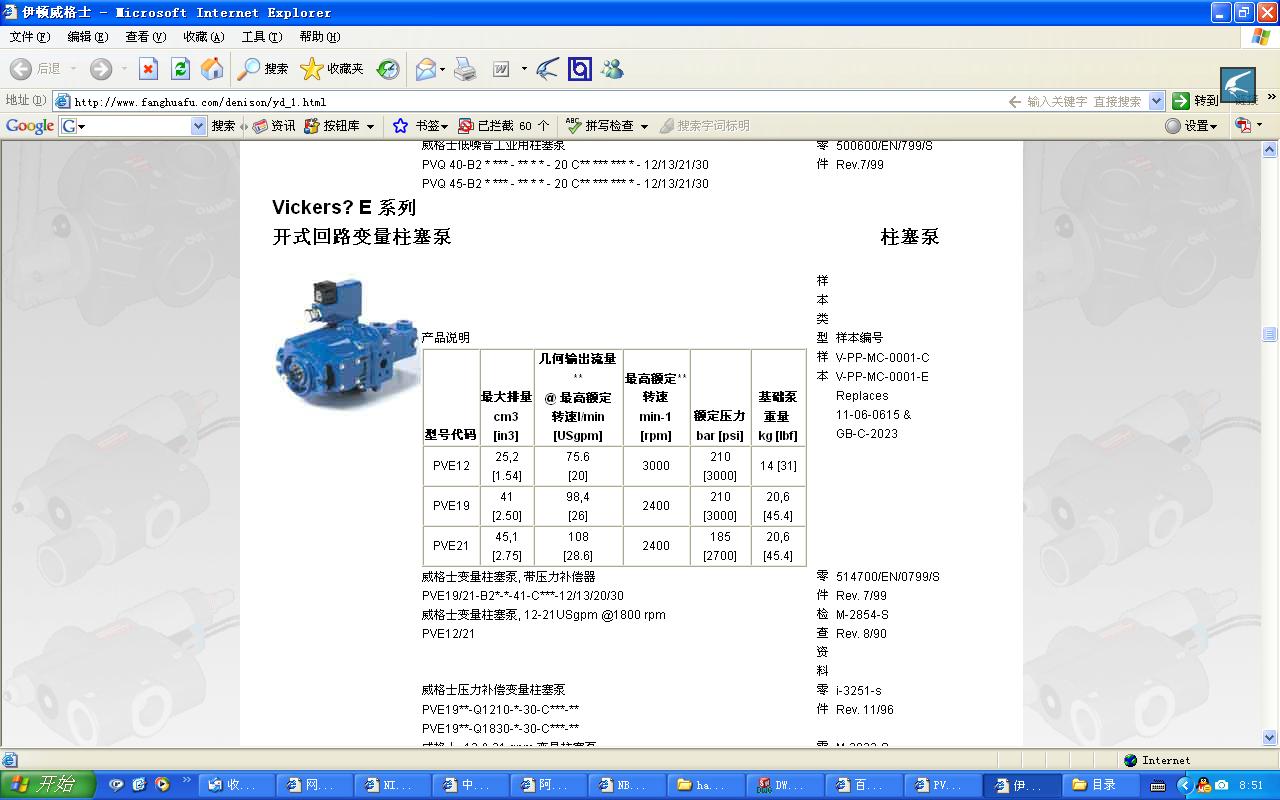Run 拼写检查 spell check
Image resolution: width=1280 pixels, height=800 pixels.
pos(600,126)
